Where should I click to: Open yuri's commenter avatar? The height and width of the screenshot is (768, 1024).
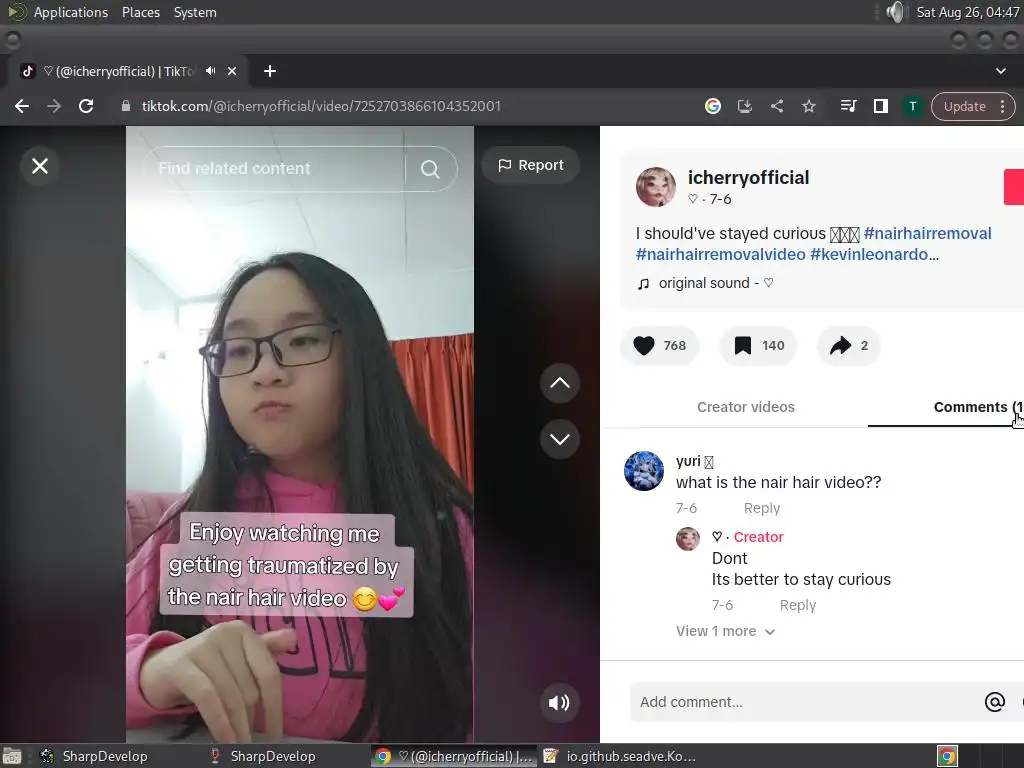(644, 471)
